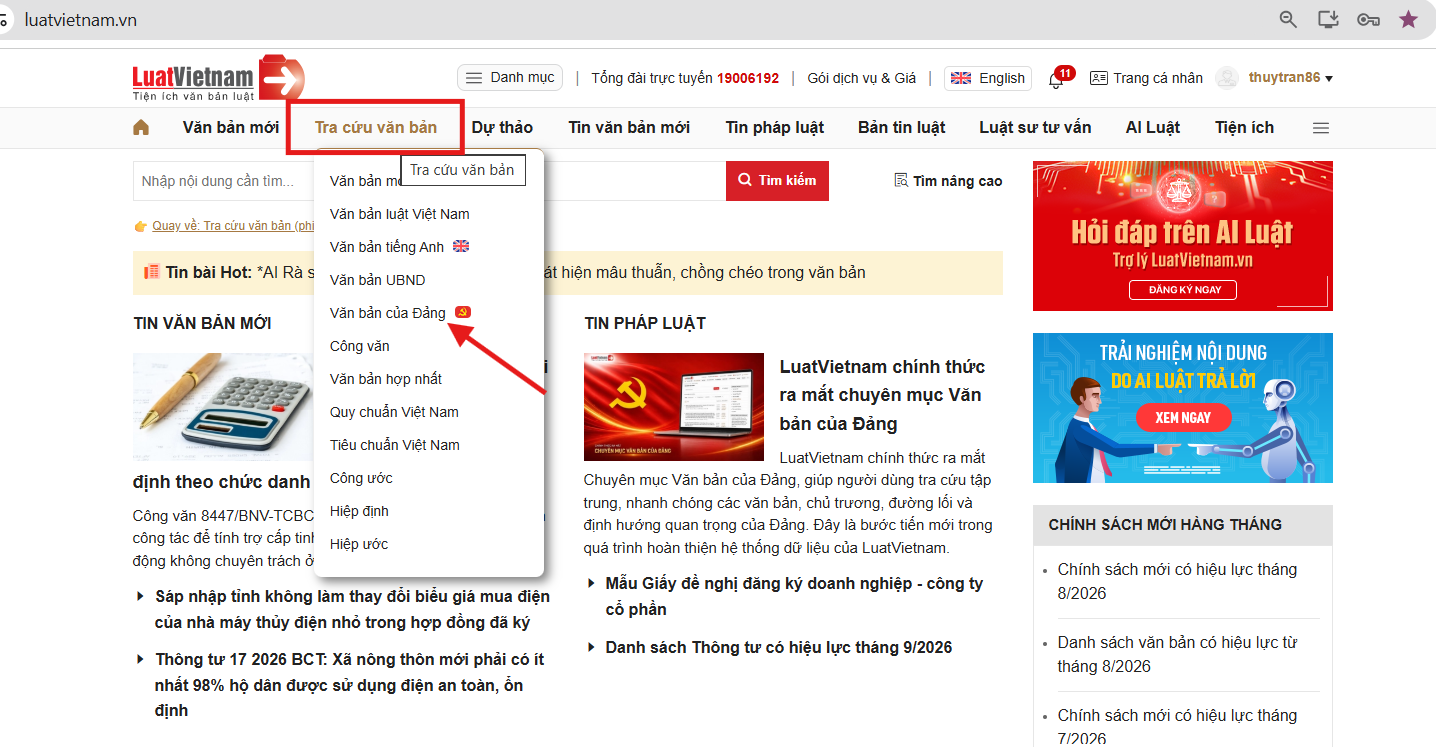Open Danh sách văn bản có hiệu lực từ tháng 8/2026
This screenshot has height=747, width=1436.
1177,654
